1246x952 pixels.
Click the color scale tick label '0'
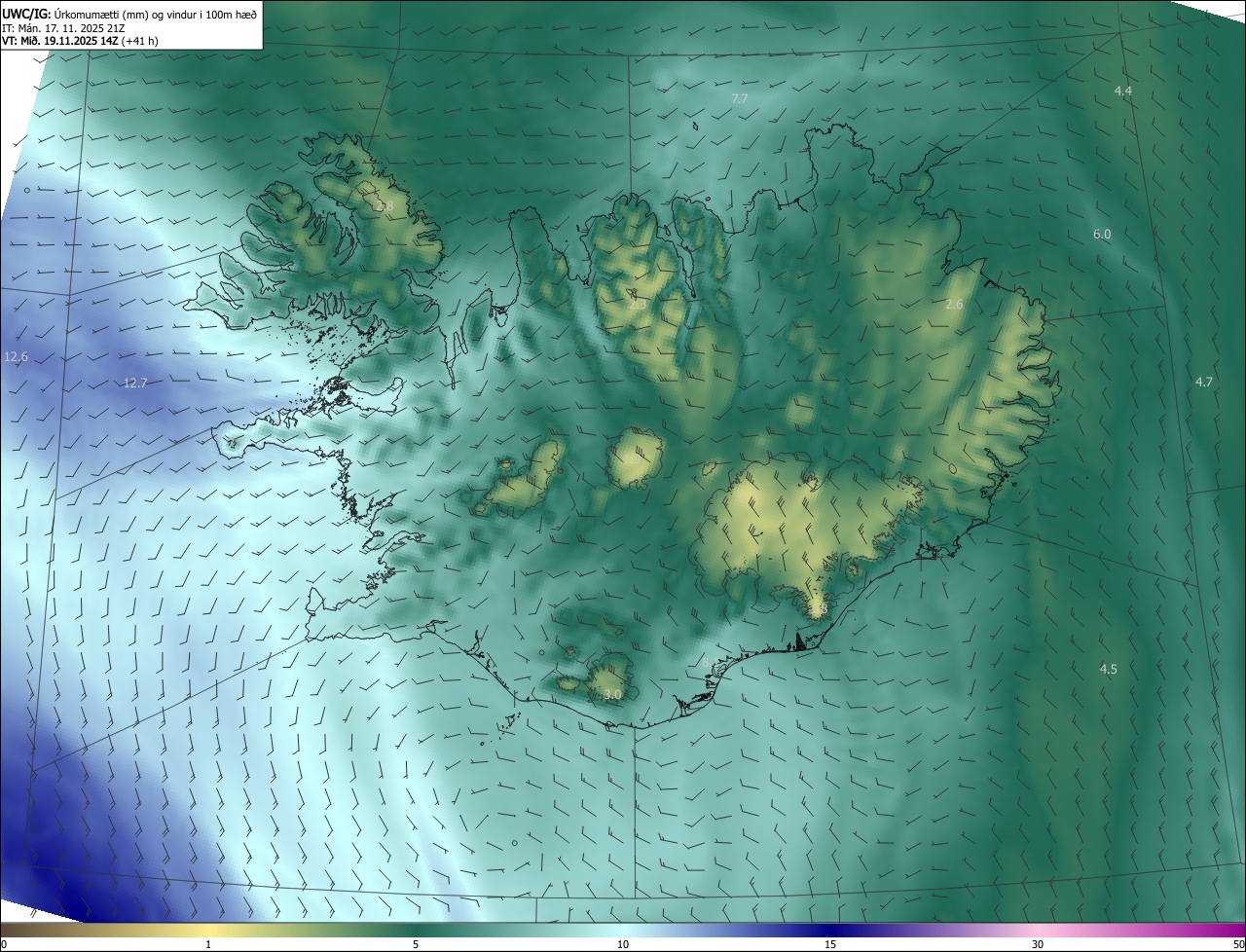pyautogui.click(x=4, y=944)
